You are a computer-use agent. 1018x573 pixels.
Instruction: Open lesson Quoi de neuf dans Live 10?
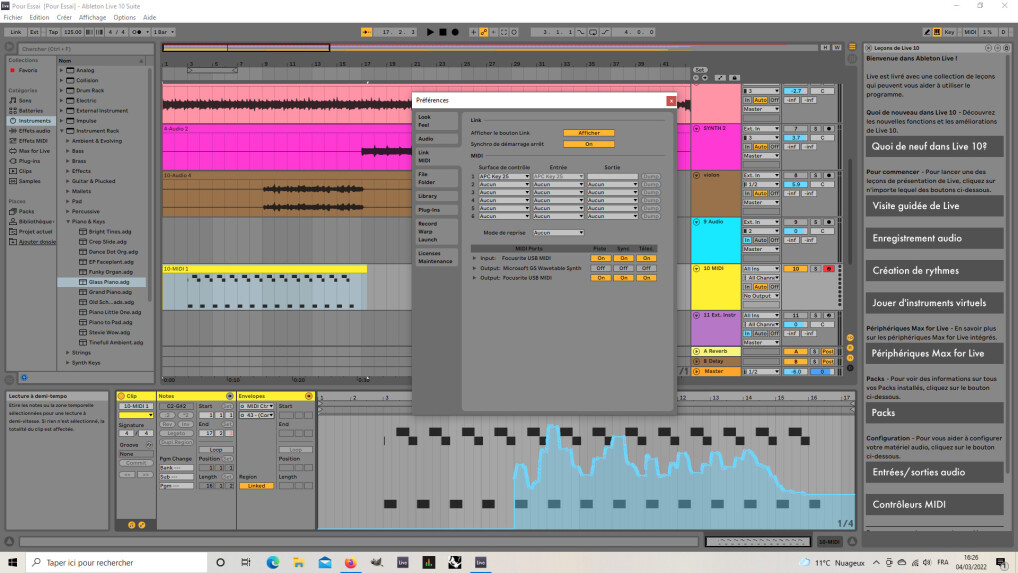pyautogui.click(x=934, y=147)
